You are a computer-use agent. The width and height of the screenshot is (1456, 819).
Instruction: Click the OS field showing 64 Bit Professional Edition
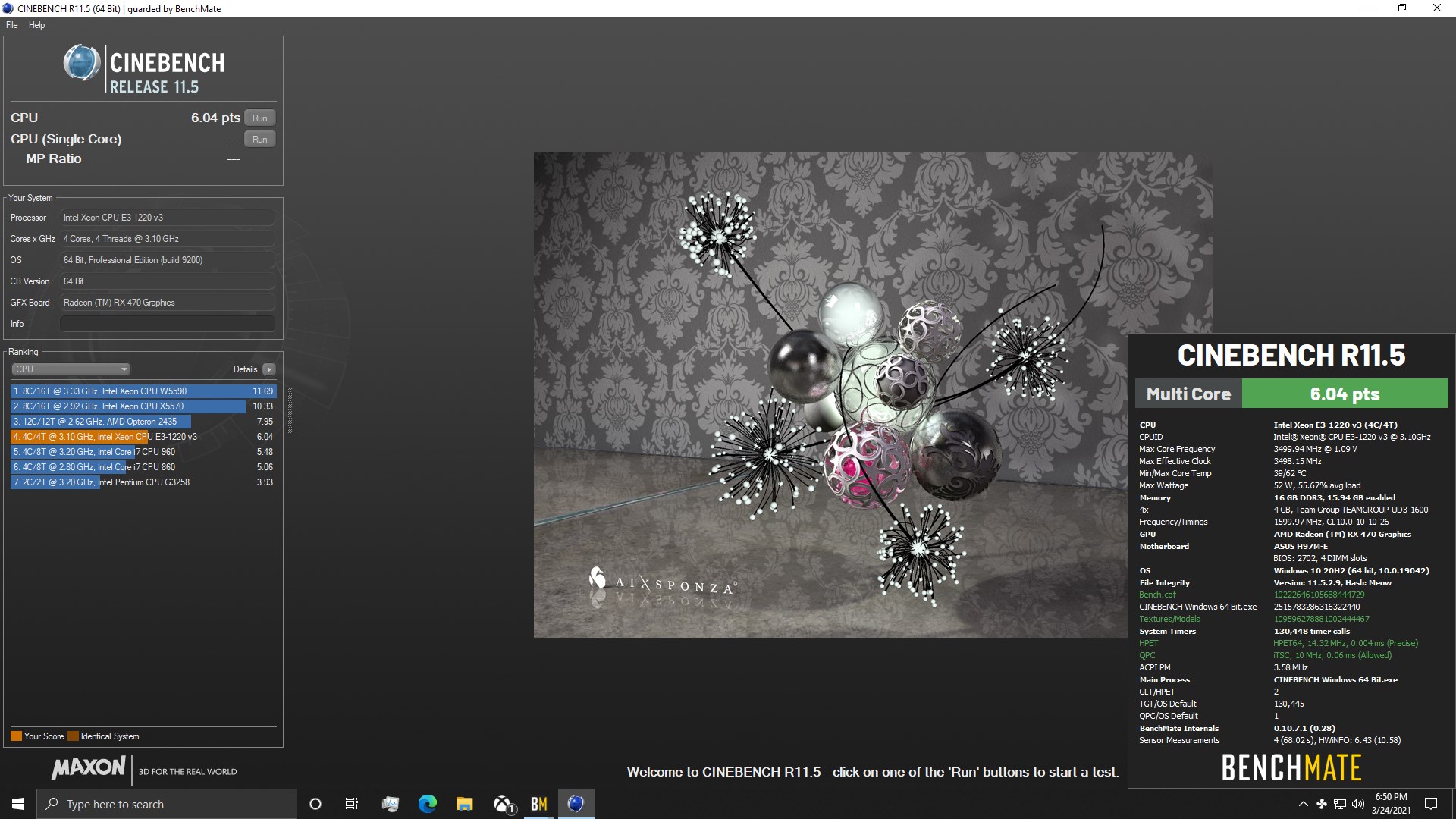[167, 260]
